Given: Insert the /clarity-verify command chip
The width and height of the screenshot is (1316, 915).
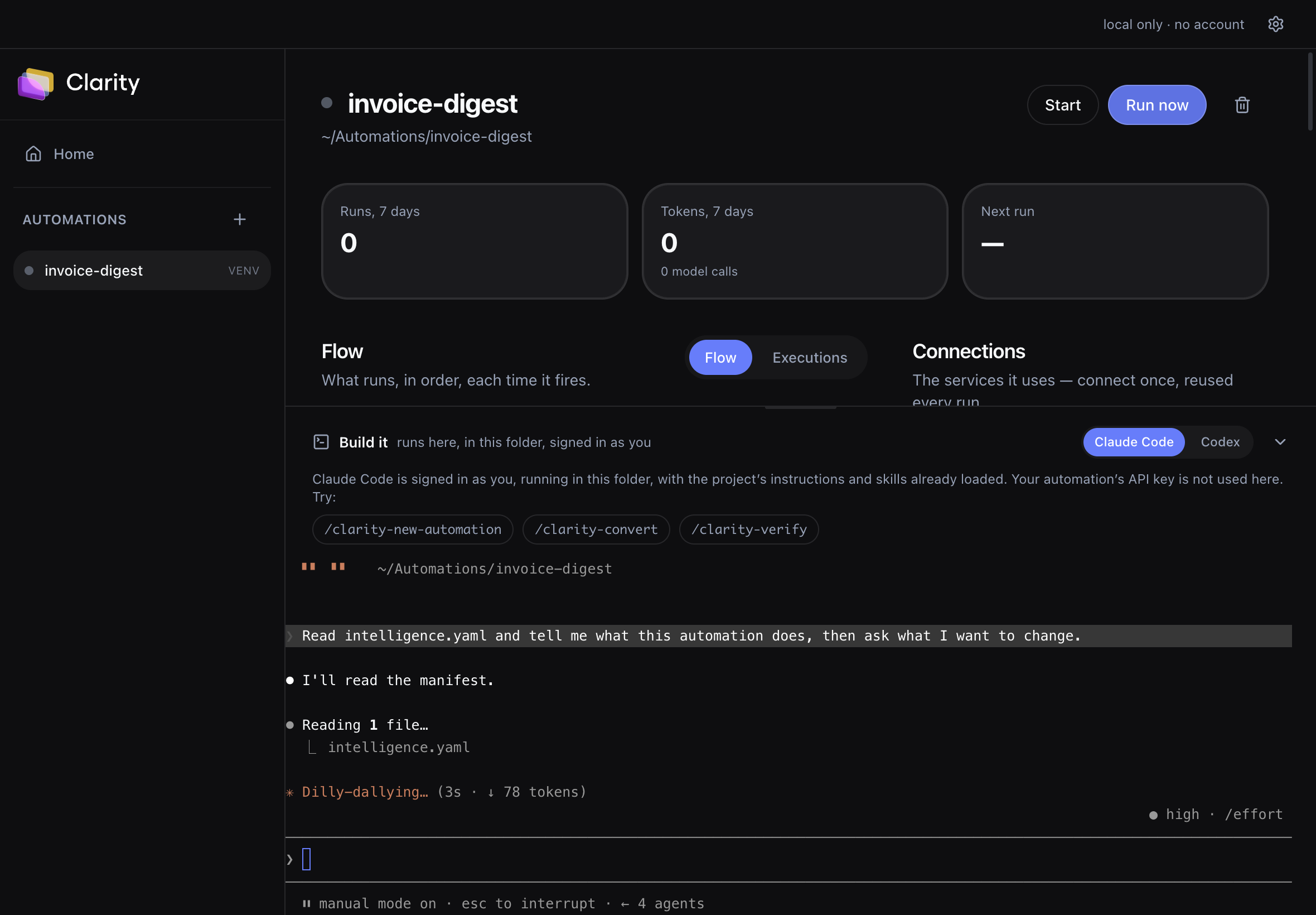Looking at the screenshot, I should (x=749, y=529).
